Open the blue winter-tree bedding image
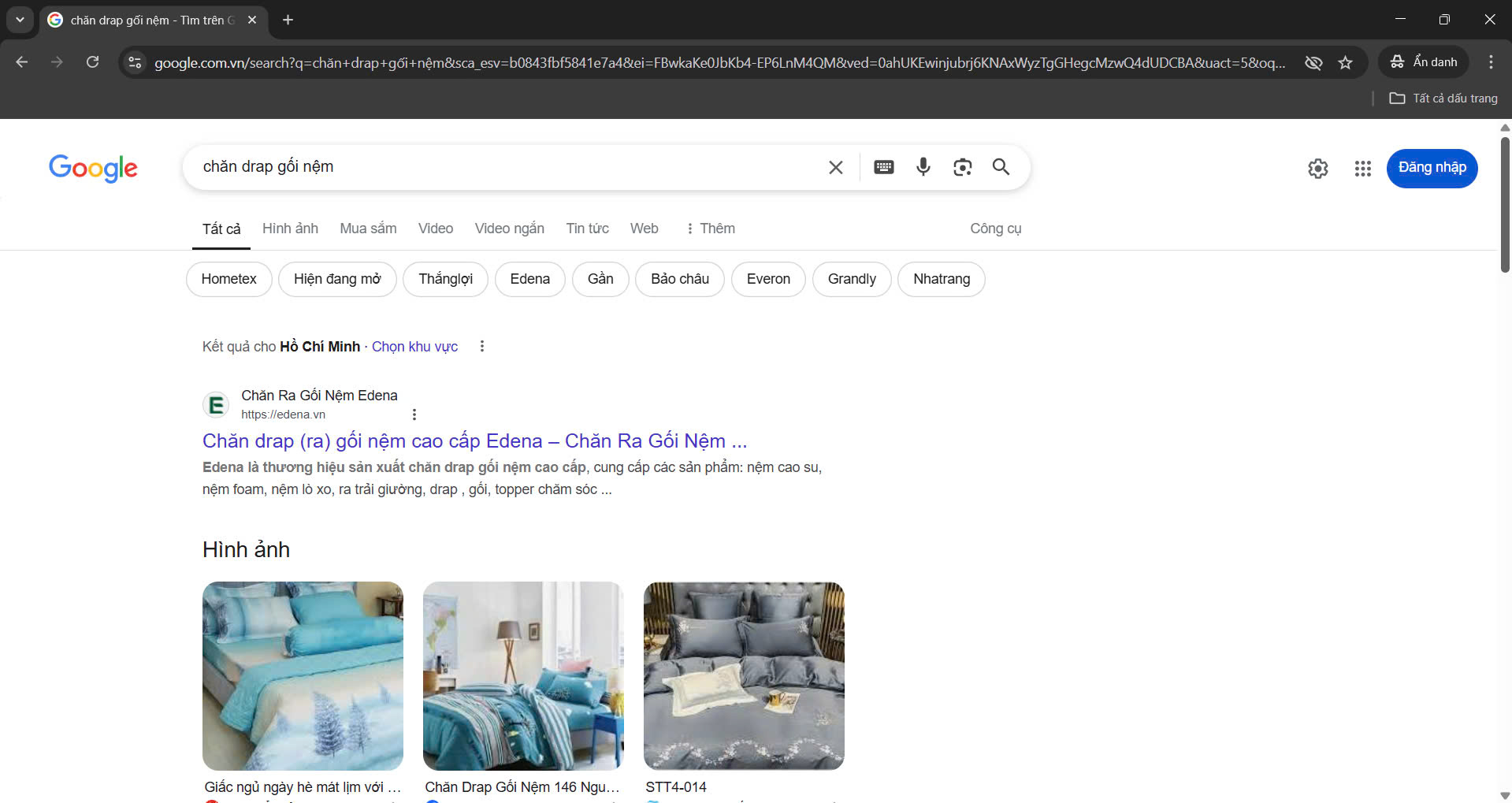The height and width of the screenshot is (803, 1512). click(x=303, y=676)
